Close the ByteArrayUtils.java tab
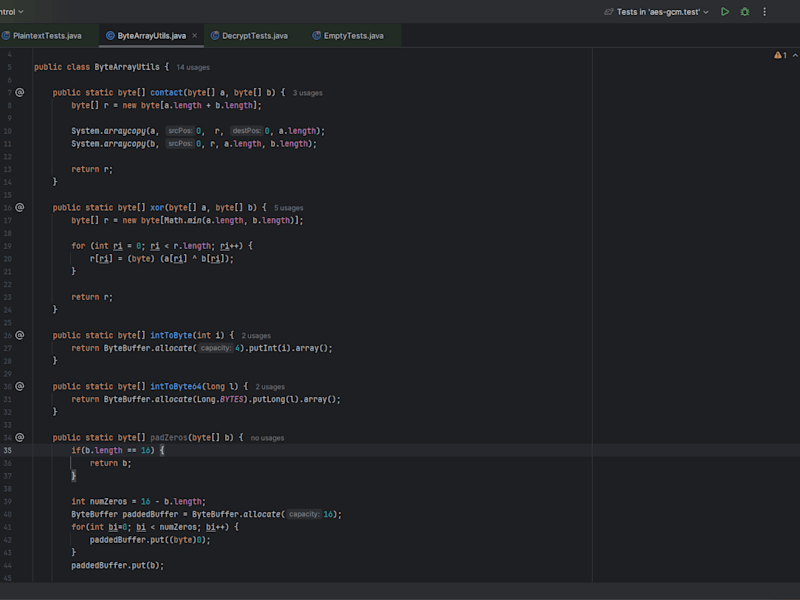The height and width of the screenshot is (600, 800). [x=194, y=36]
